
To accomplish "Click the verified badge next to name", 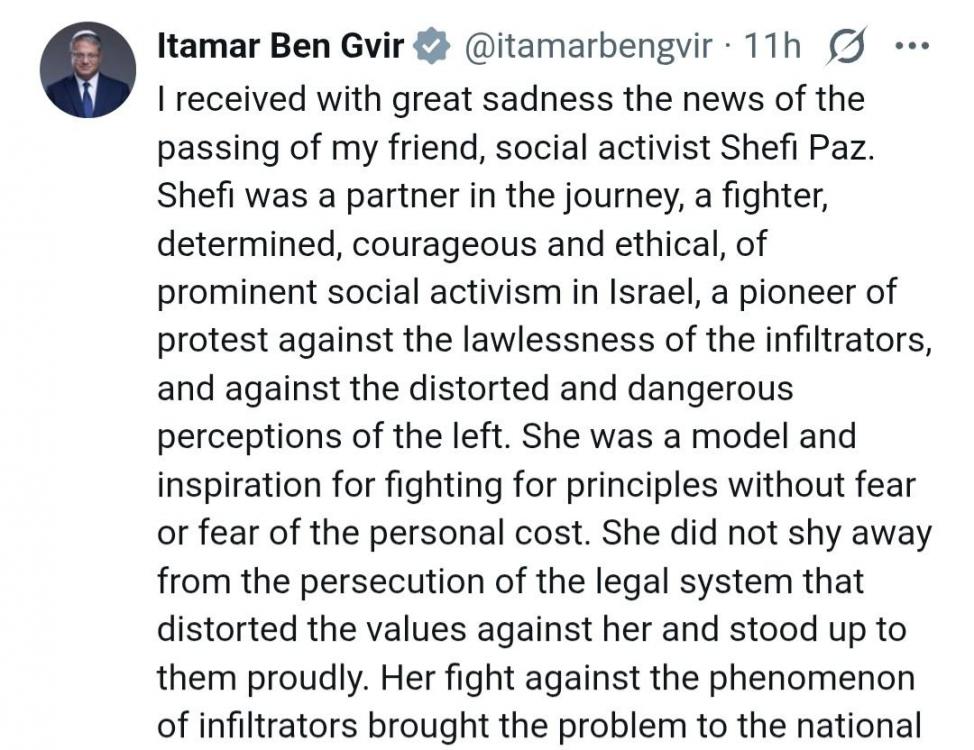I will pyautogui.click(x=432, y=47).
